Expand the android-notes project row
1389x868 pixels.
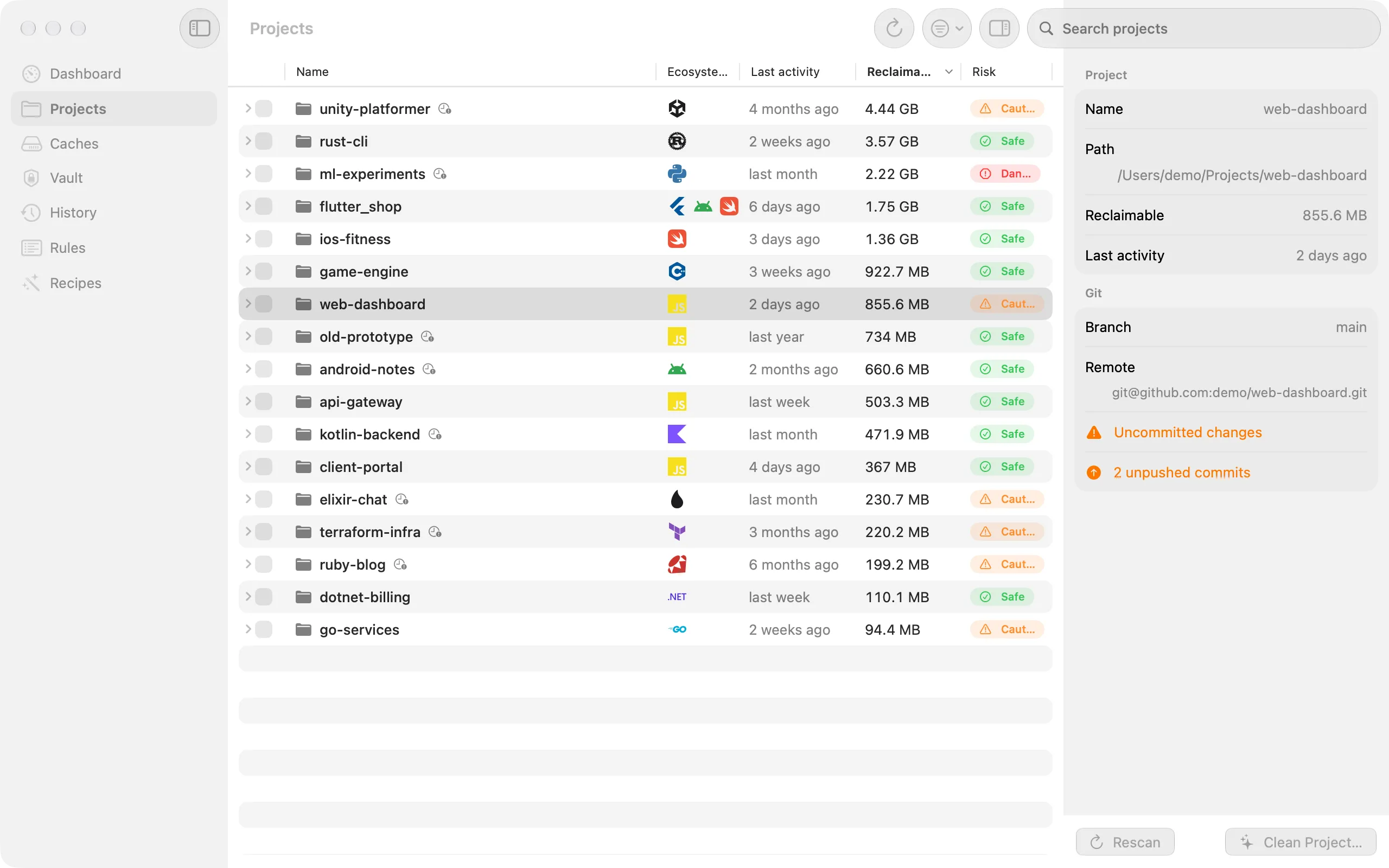[x=248, y=368]
